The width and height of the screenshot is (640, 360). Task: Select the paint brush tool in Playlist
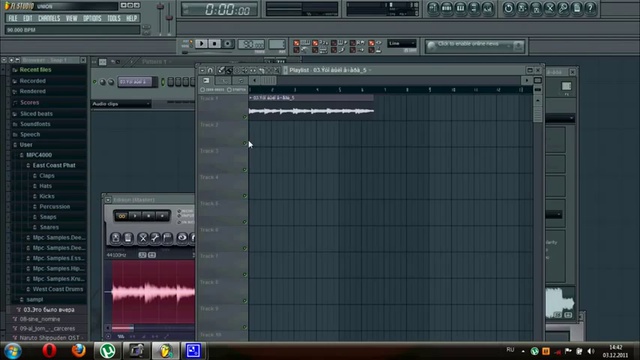tap(229, 70)
